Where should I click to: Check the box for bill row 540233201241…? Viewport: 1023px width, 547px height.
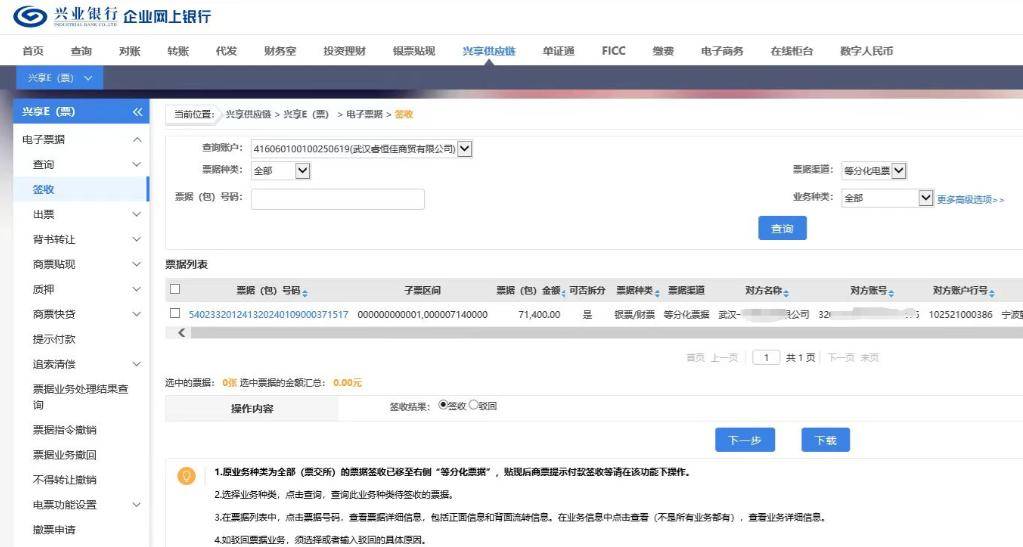(x=175, y=313)
